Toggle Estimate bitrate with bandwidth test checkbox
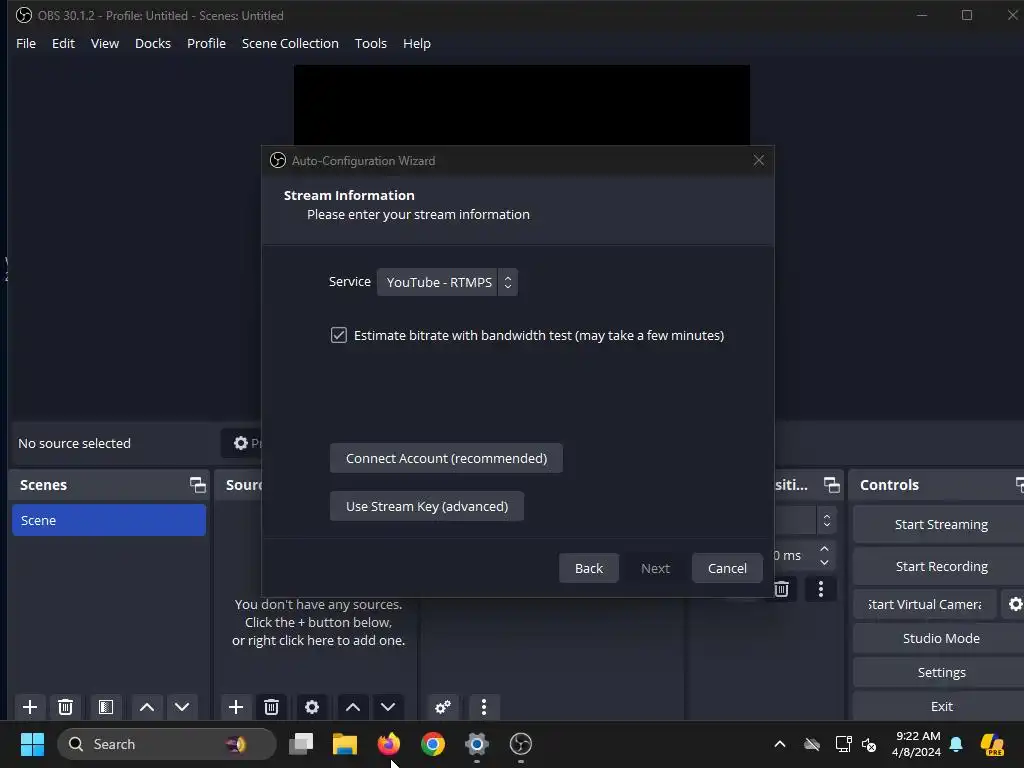1024x768 pixels. pyautogui.click(x=338, y=335)
